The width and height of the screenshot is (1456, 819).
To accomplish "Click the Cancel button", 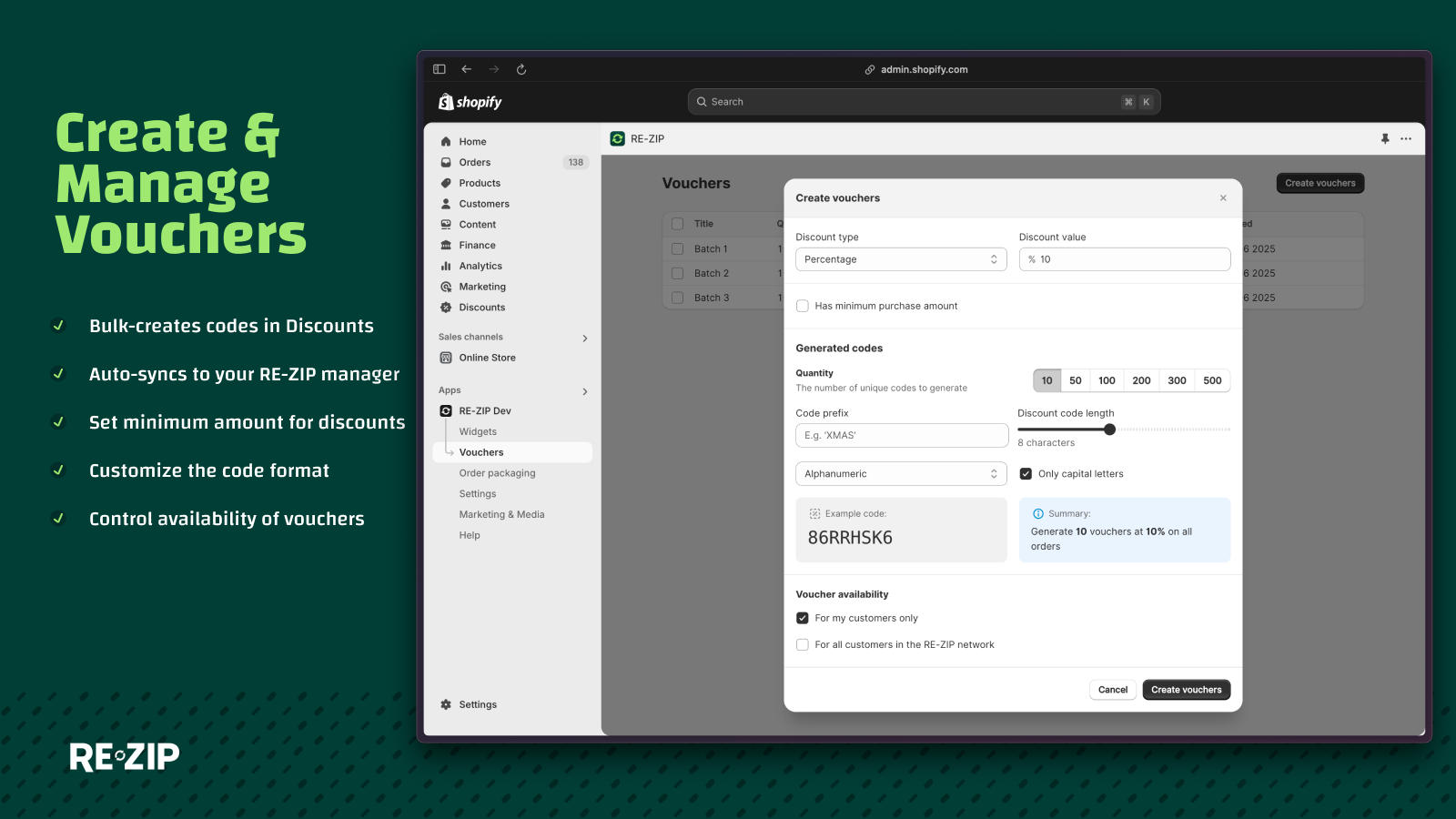I will tap(1113, 690).
